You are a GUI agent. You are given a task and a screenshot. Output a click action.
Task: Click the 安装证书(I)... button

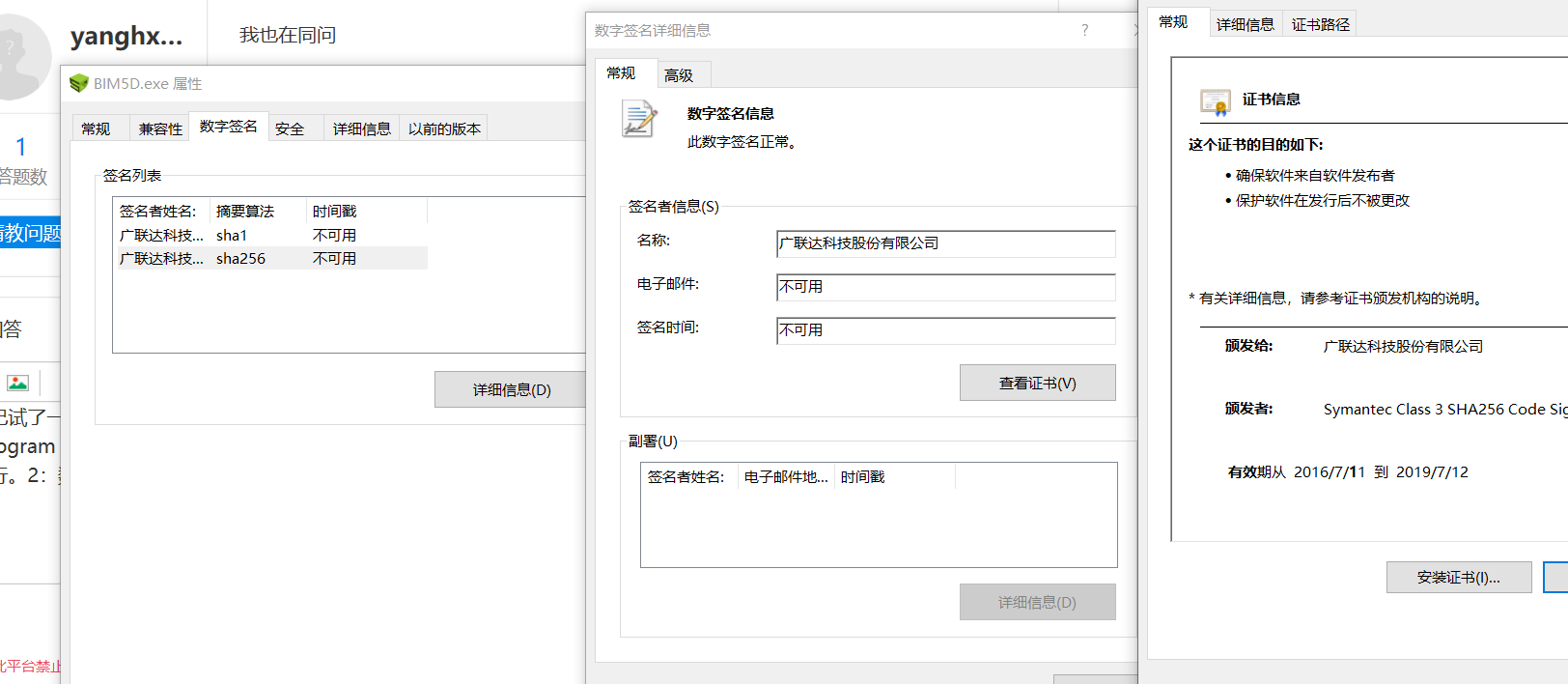pos(1459,577)
